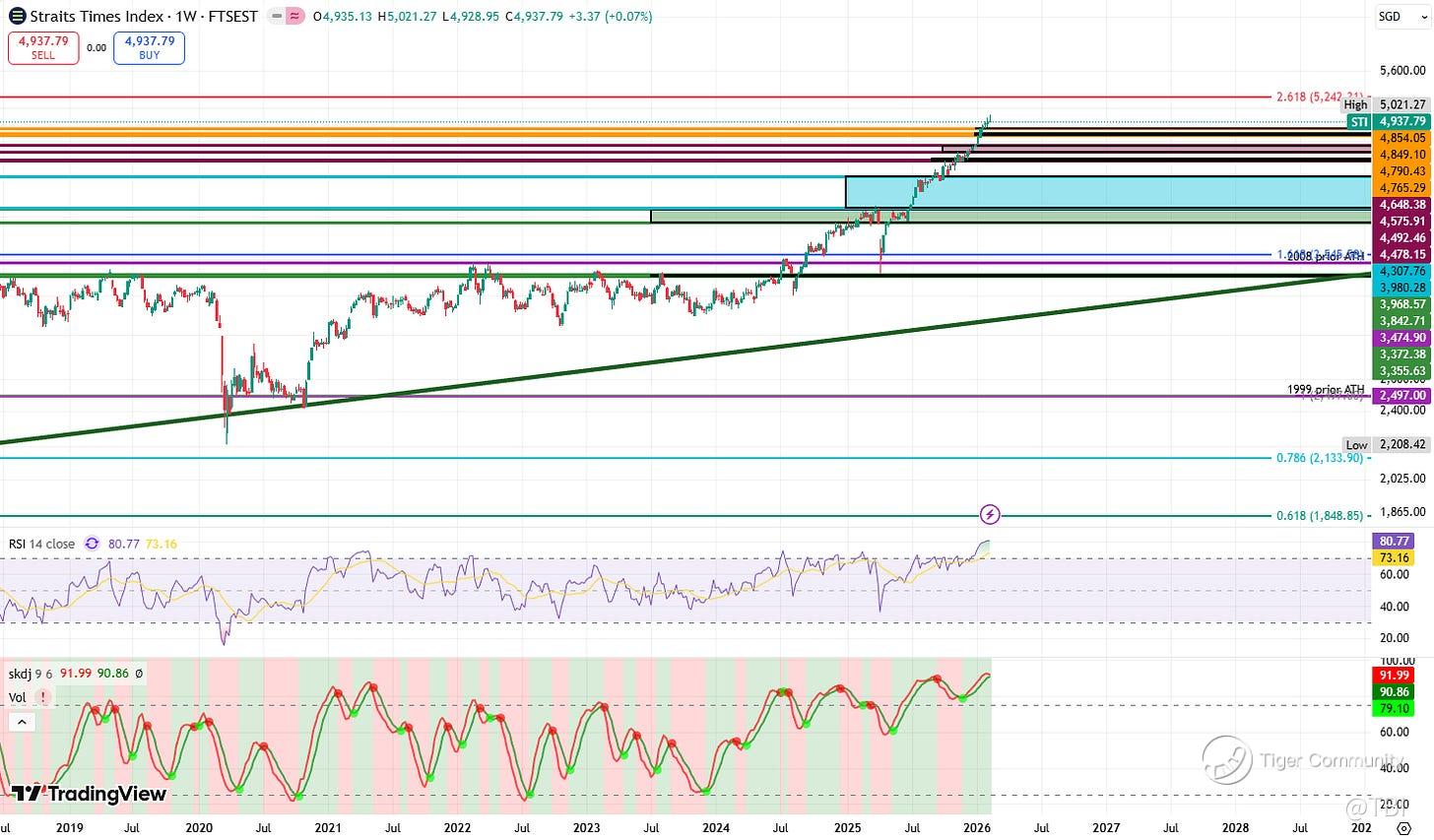Click the pink approximate-sign data icon

click(293, 17)
